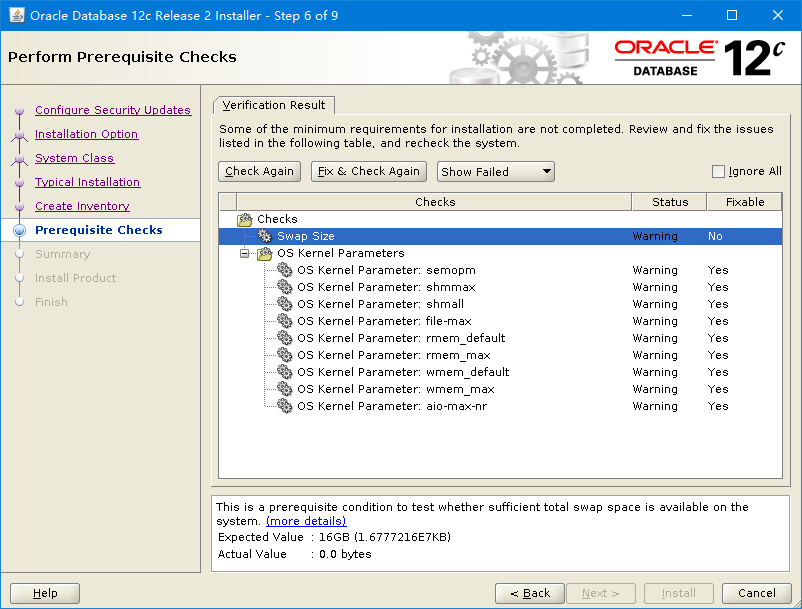Click the Fixable column header
Image resolution: width=802 pixels, height=609 pixels.
coord(745,202)
